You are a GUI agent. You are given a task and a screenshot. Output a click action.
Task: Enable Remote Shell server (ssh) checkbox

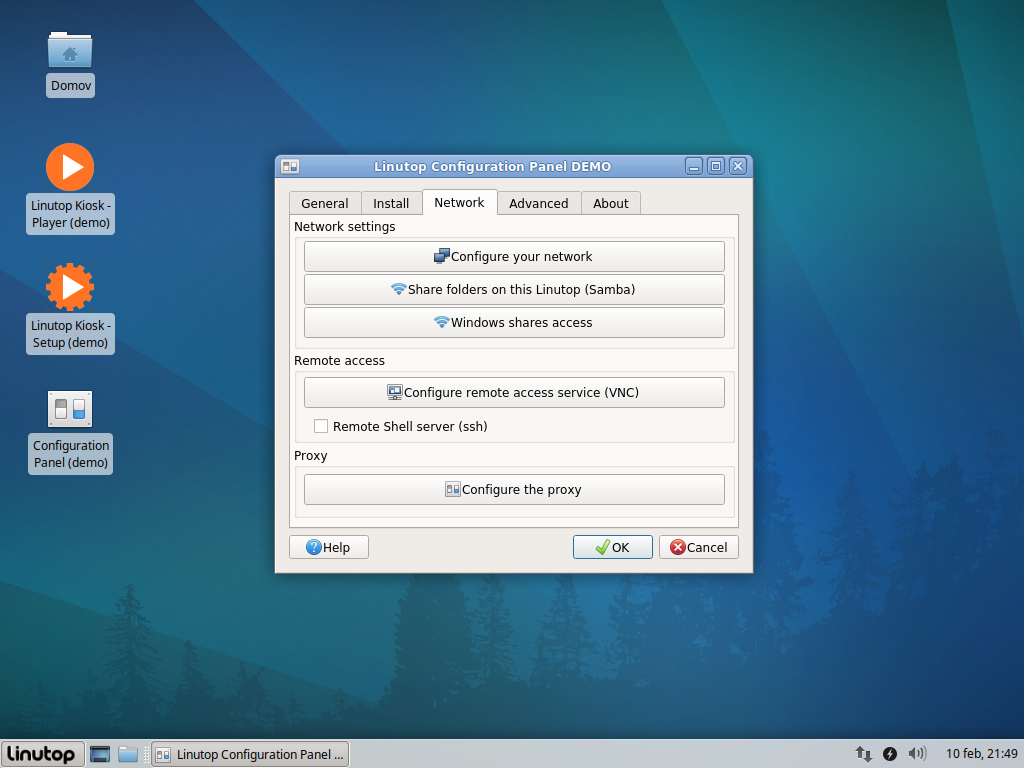tap(321, 426)
